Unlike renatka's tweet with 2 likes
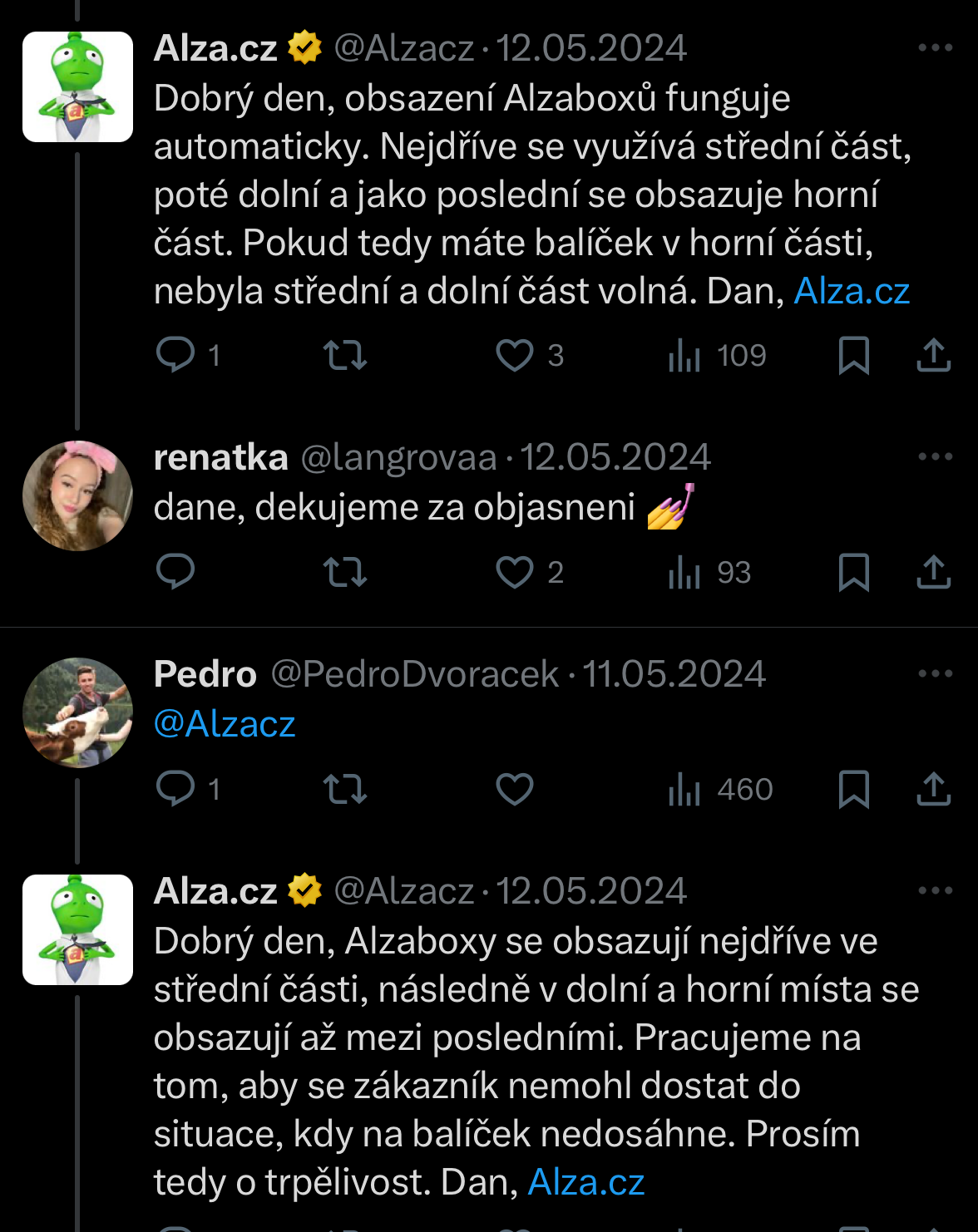Image resolution: width=978 pixels, height=1232 pixels. (x=516, y=572)
